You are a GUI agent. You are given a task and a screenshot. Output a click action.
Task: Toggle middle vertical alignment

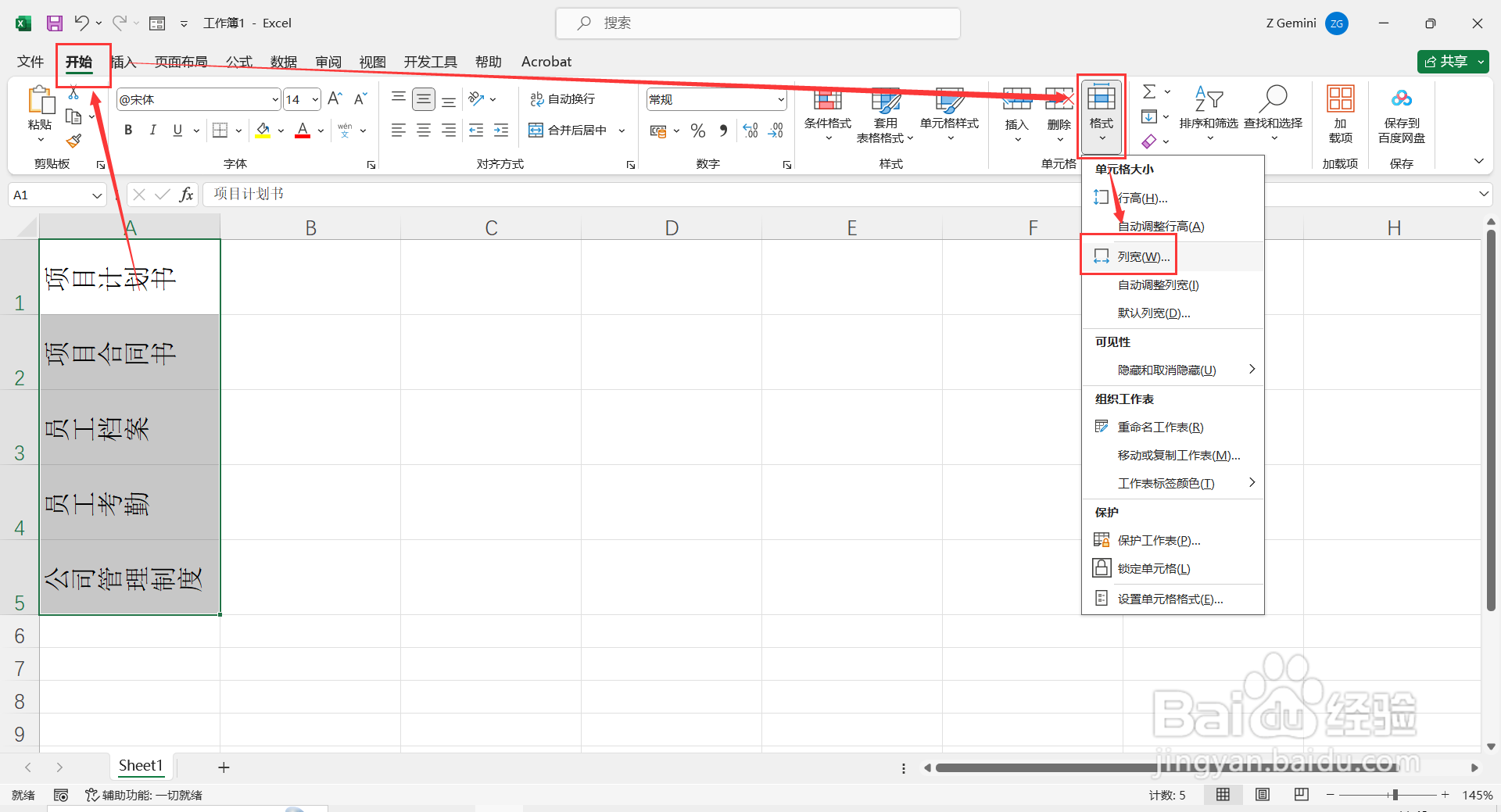pos(424,99)
